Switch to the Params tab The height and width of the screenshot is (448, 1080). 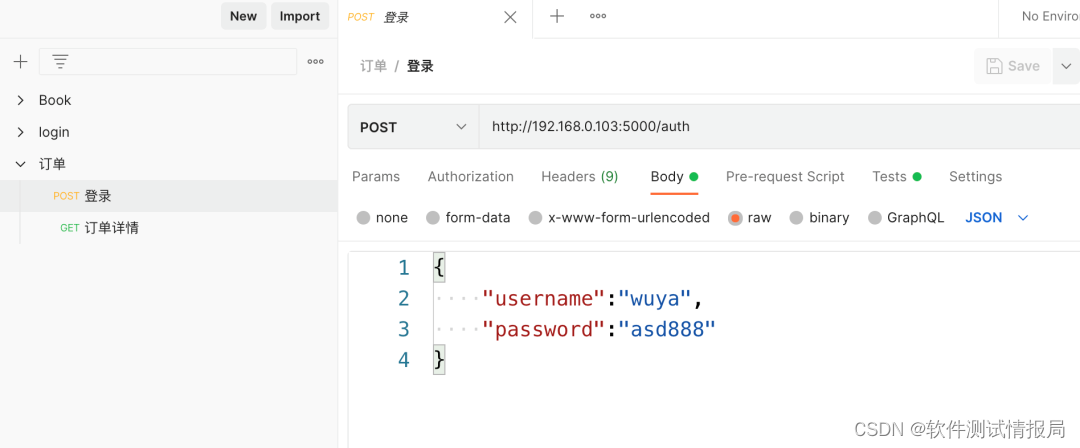tap(376, 176)
